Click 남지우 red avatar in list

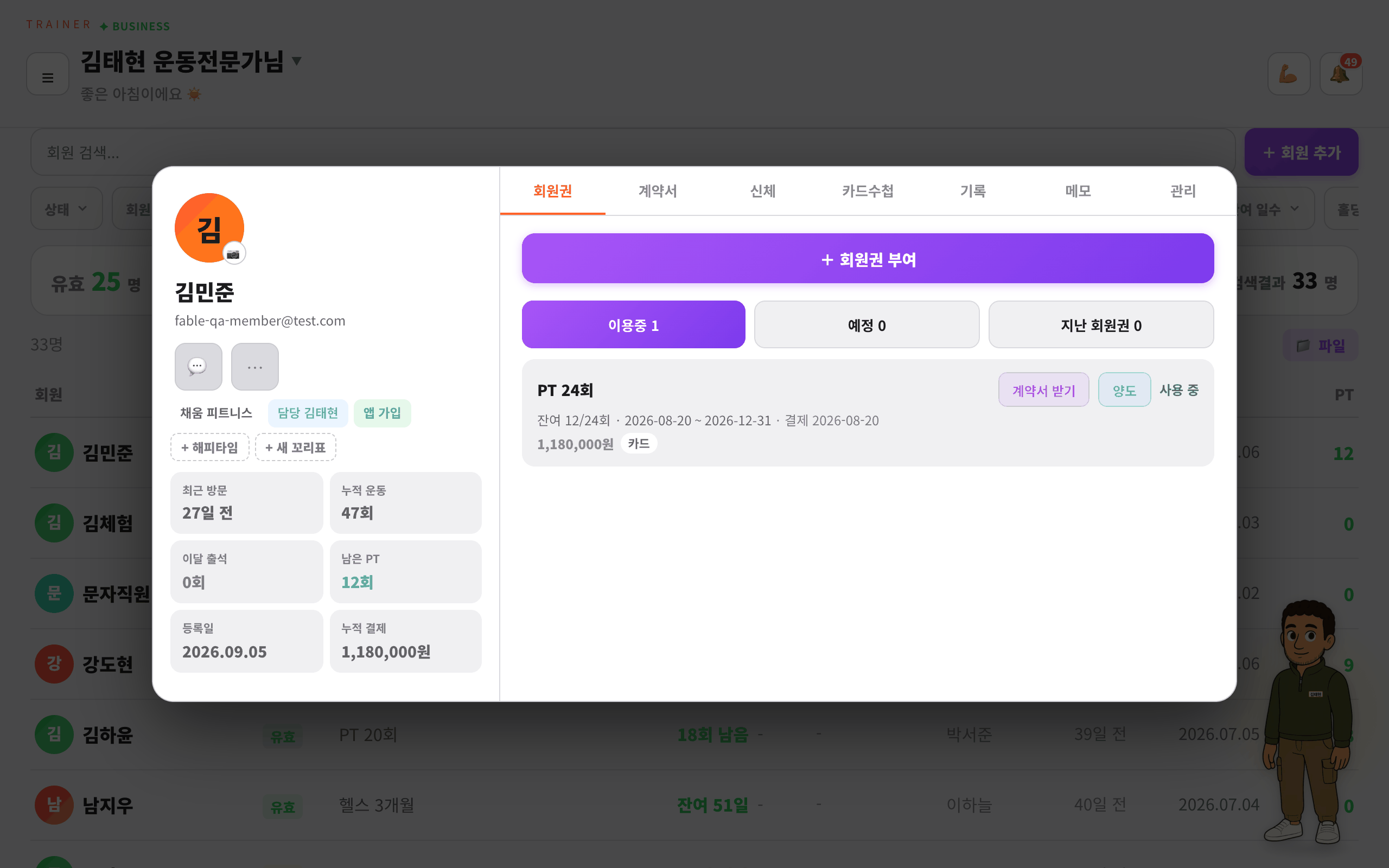[54, 805]
